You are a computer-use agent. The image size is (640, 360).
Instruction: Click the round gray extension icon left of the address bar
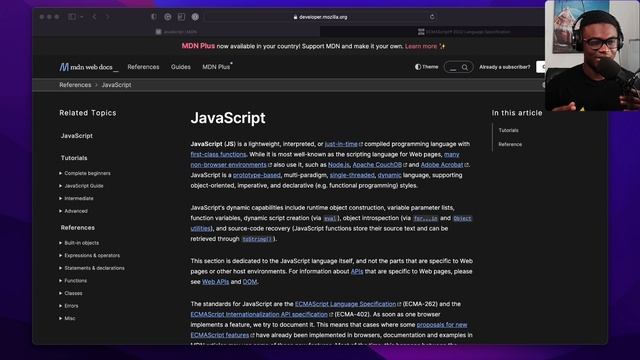(195, 17)
